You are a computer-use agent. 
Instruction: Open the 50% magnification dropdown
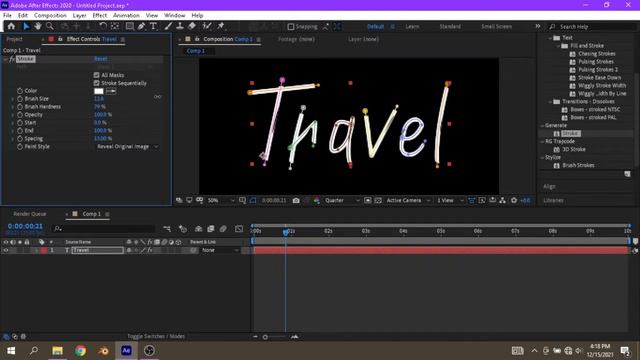pos(221,200)
